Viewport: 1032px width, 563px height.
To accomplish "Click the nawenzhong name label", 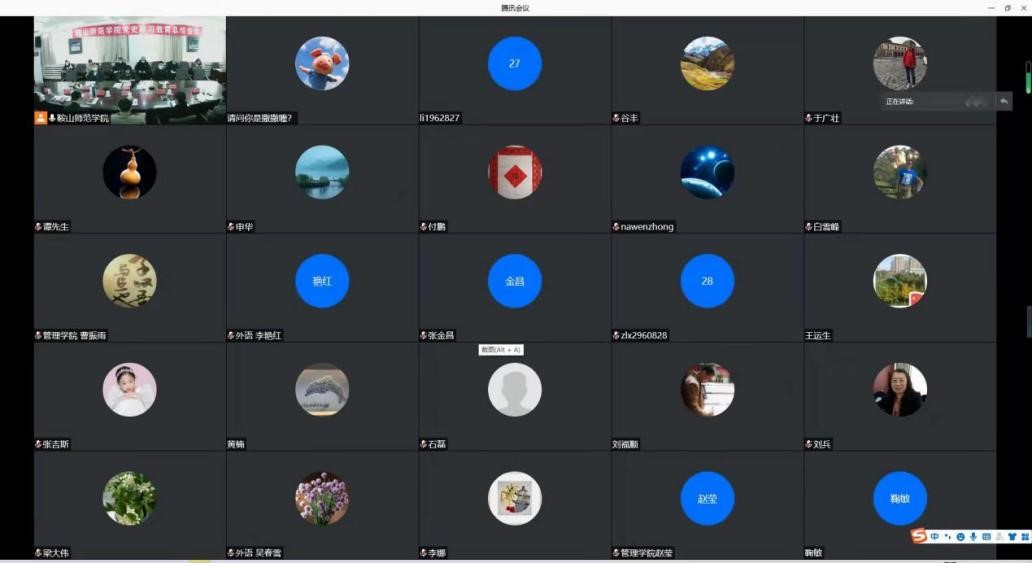I will (647, 227).
